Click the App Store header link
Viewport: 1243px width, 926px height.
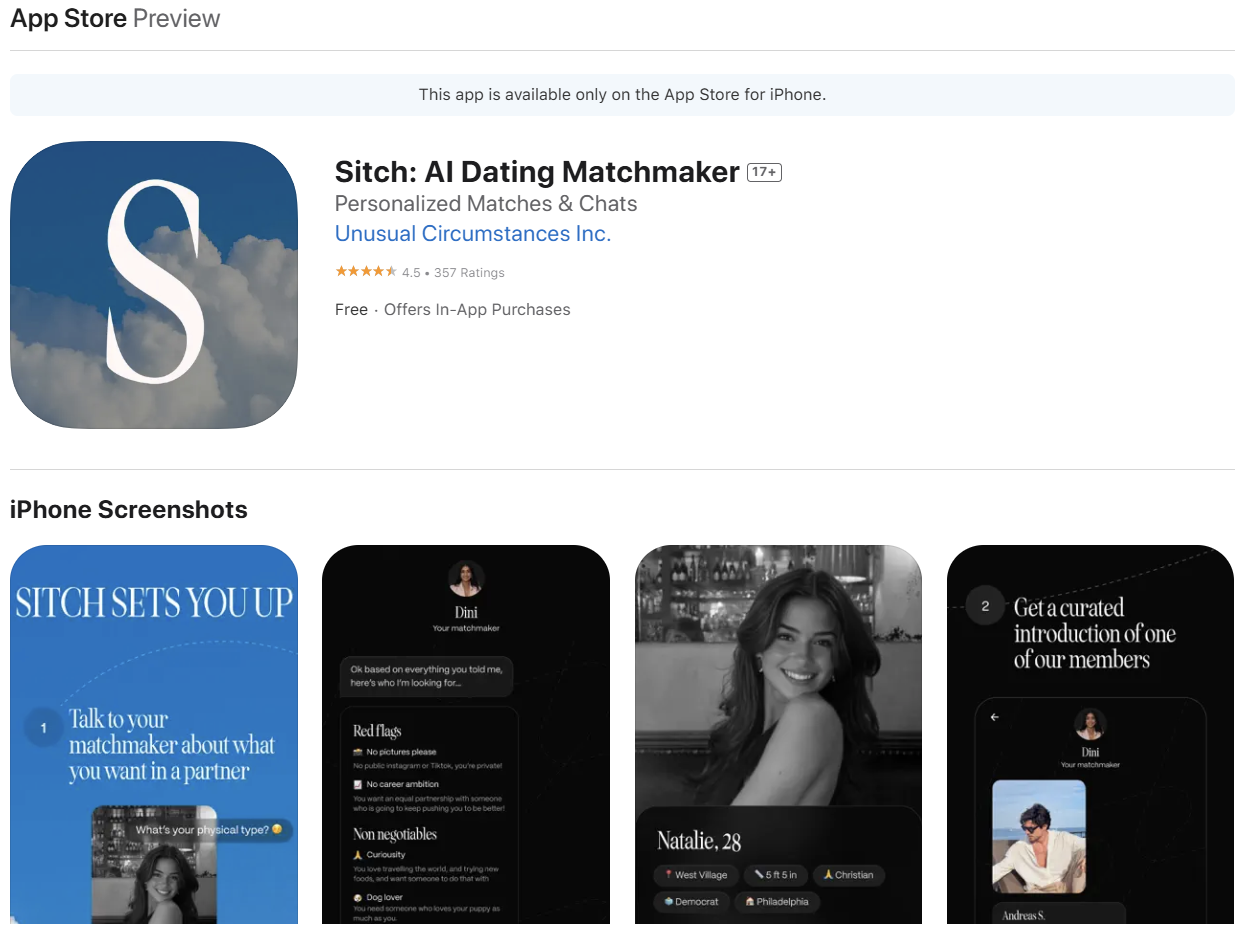(x=68, y=19)
